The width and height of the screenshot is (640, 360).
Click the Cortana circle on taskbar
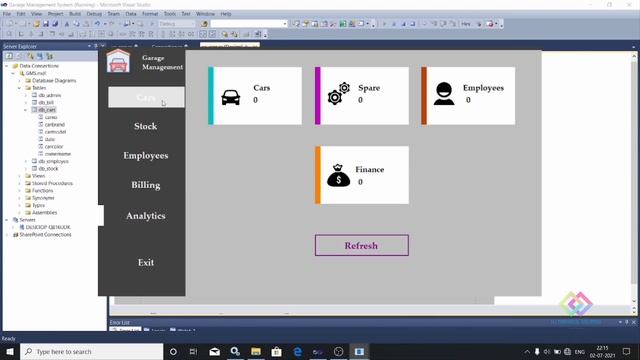(173, 351)
